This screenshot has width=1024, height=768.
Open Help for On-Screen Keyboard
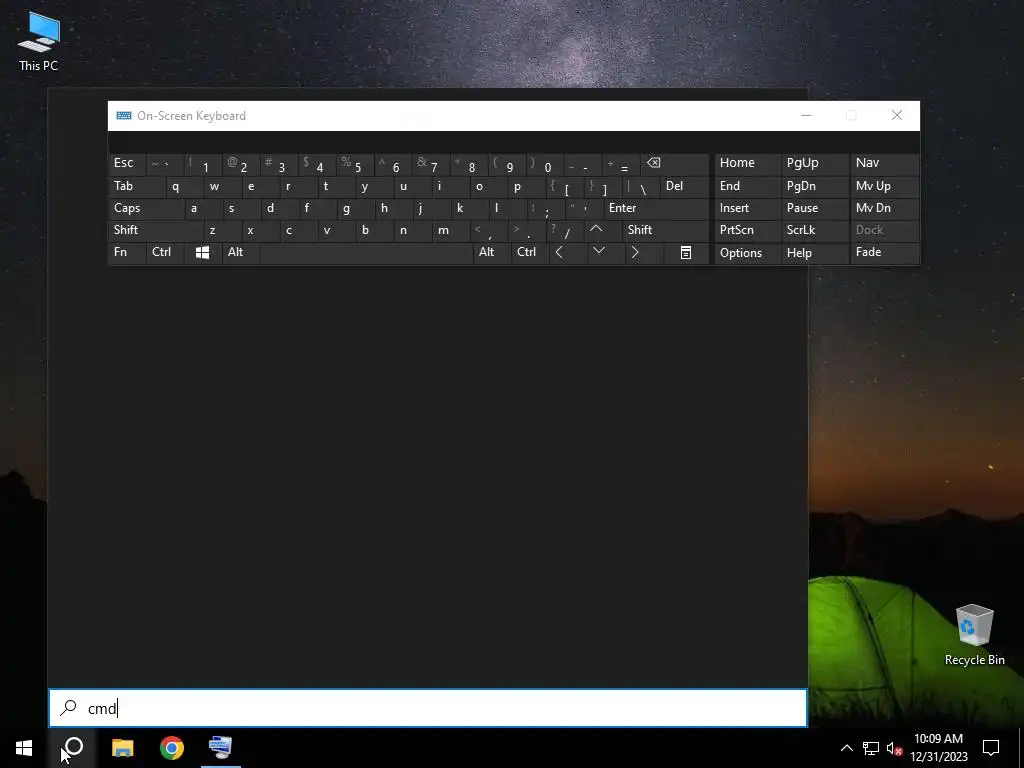[814, 253]
